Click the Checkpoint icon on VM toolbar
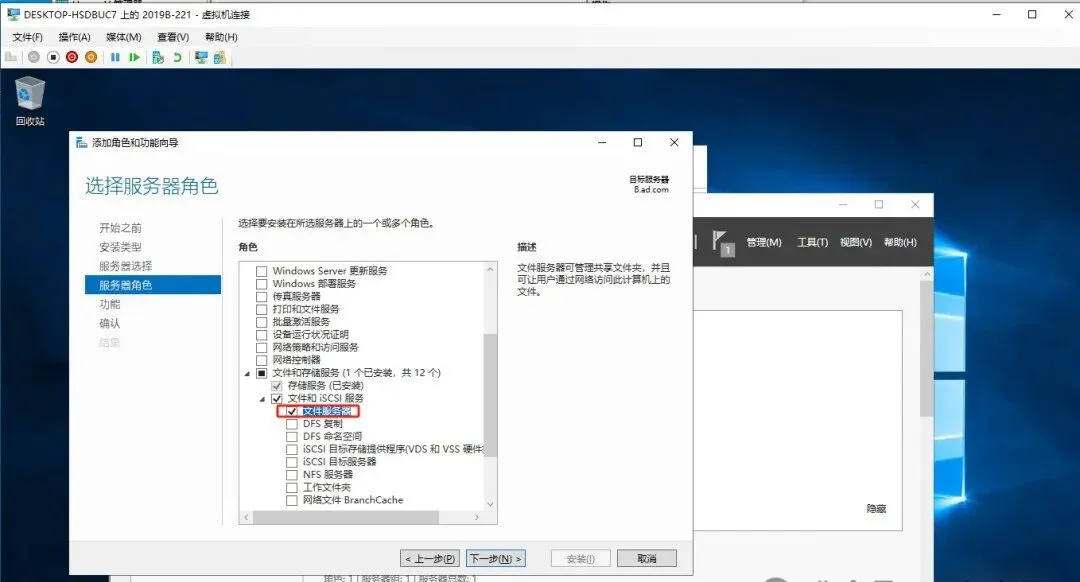The width and height of the screenshot is (1080, 582). point(157,57)
